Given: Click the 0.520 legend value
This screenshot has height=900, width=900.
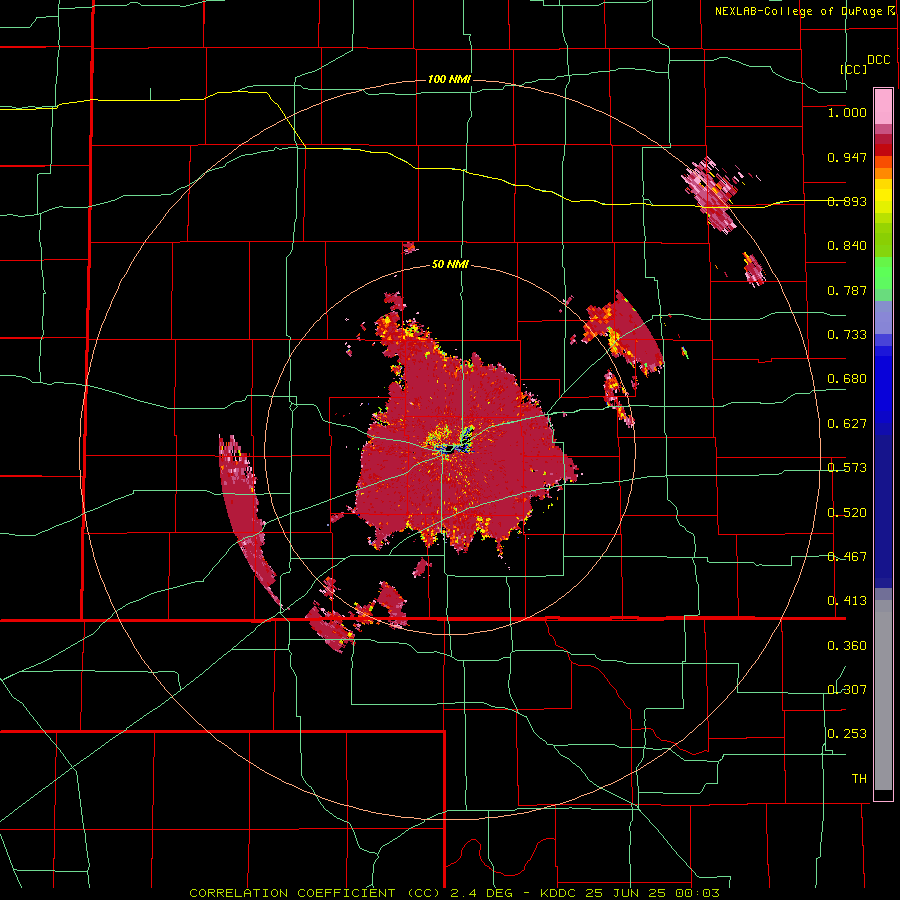Looking at the screenshot, I should (847, 513).
